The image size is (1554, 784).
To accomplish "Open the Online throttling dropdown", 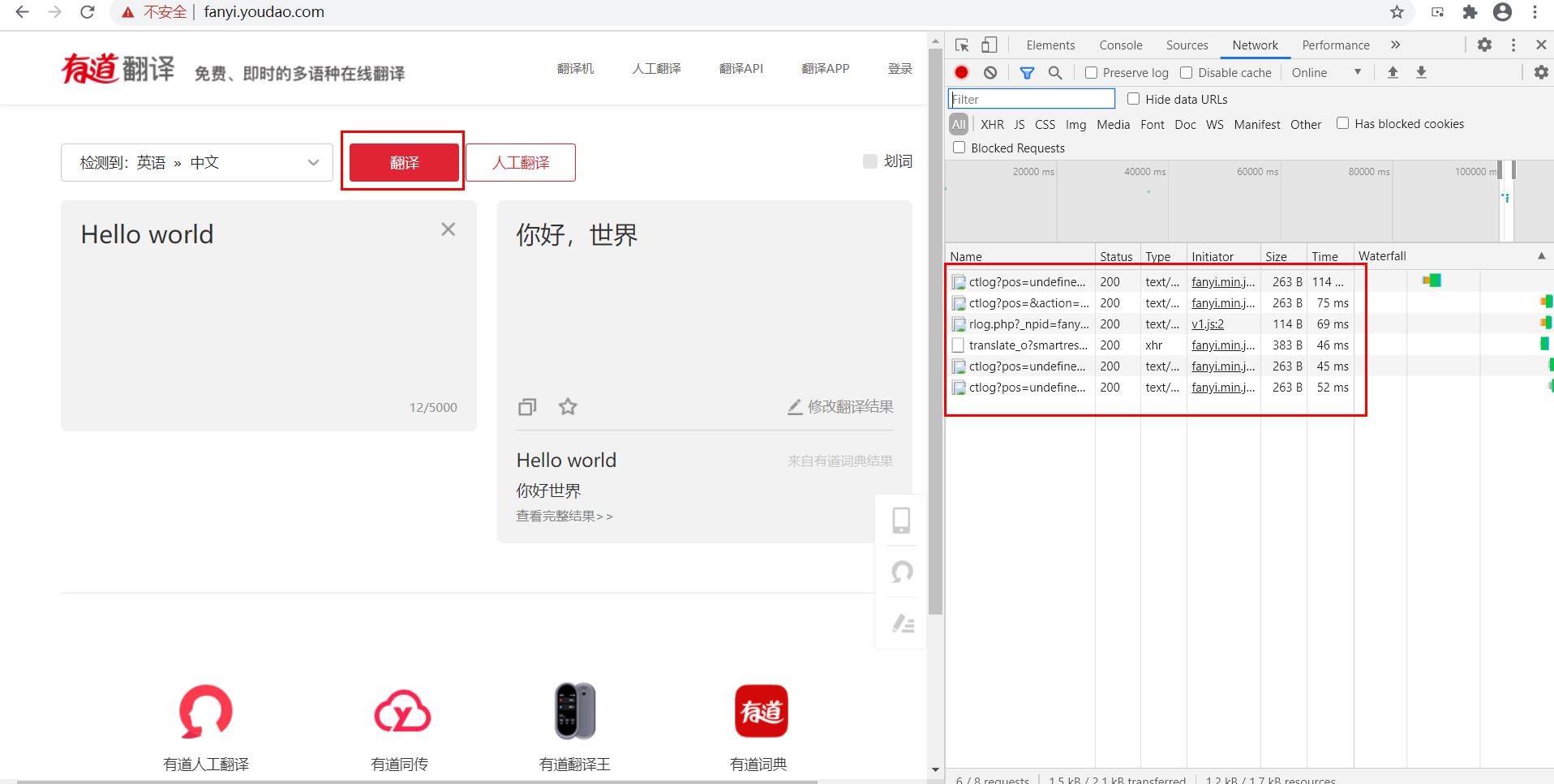I will point(1326,73).
